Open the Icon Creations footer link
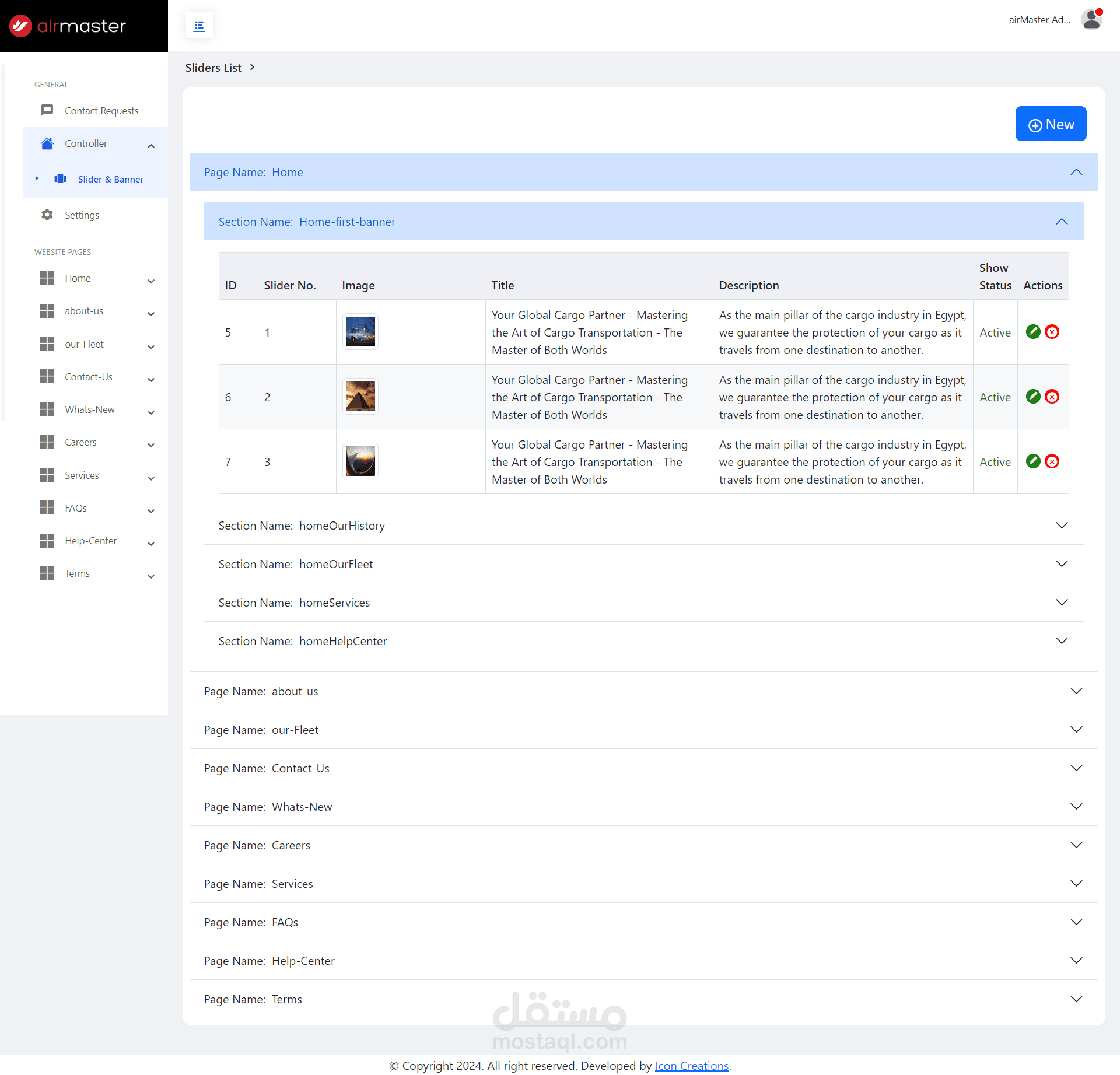Image resolution: width=1120 pixels, height=1075 pixels. 691,1066
